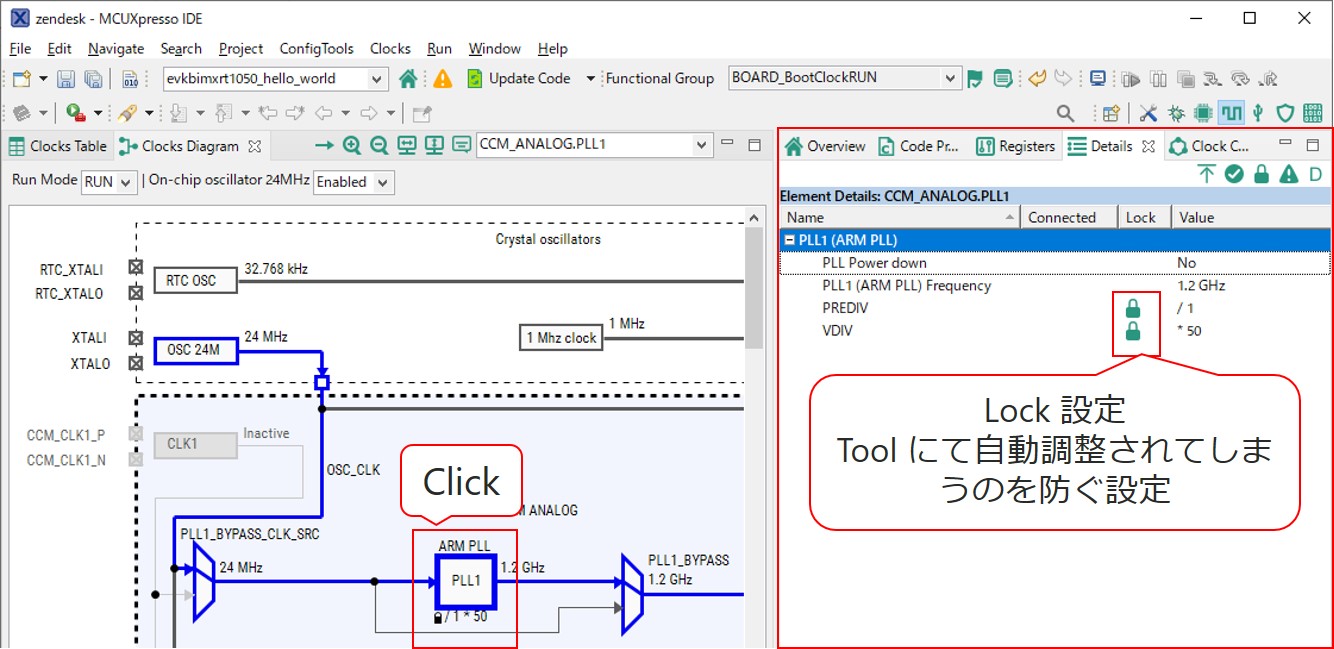
Task: Select the PLL1 block in the diagram
Action: (466, 581)
